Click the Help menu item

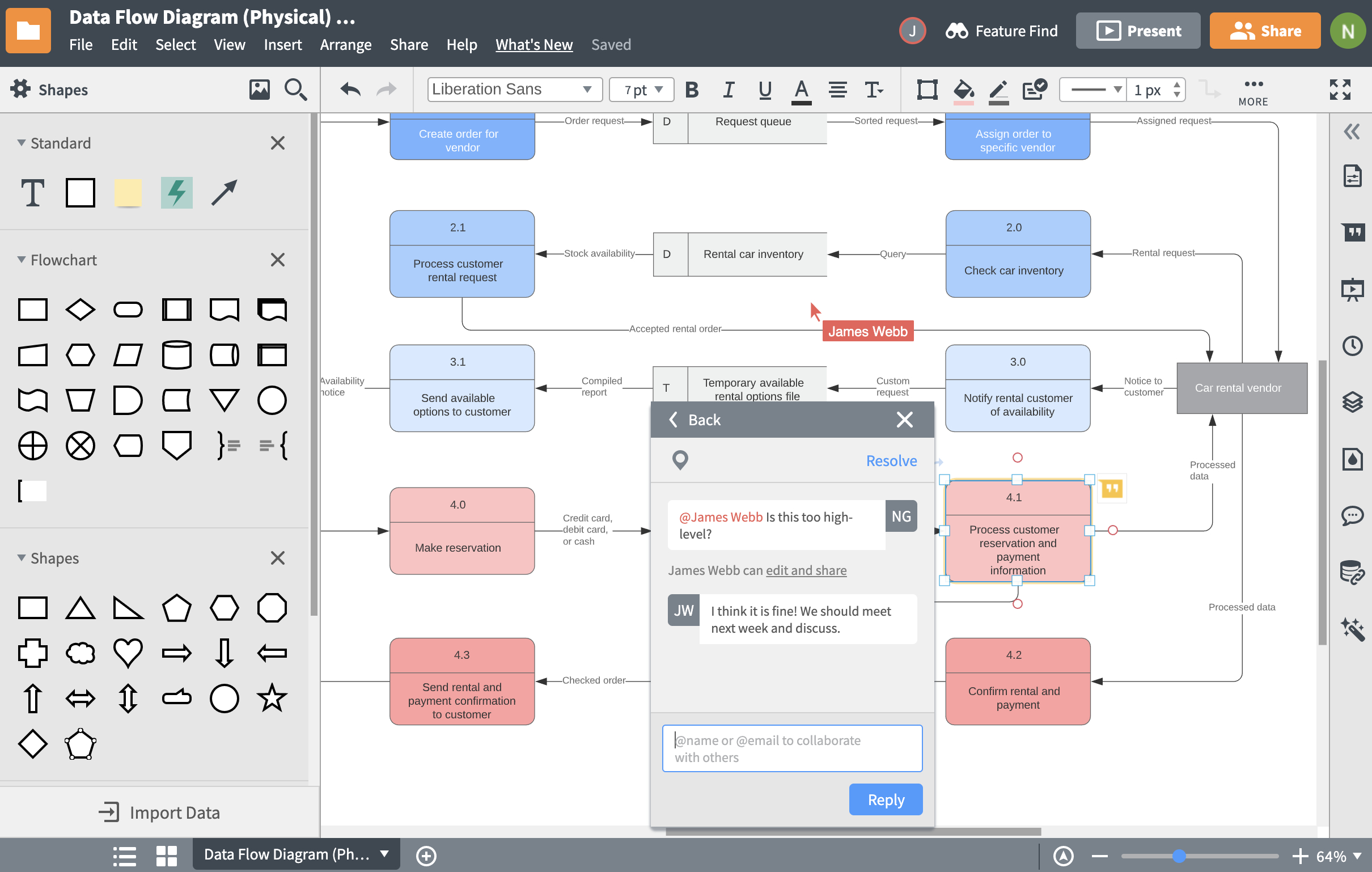462,44
